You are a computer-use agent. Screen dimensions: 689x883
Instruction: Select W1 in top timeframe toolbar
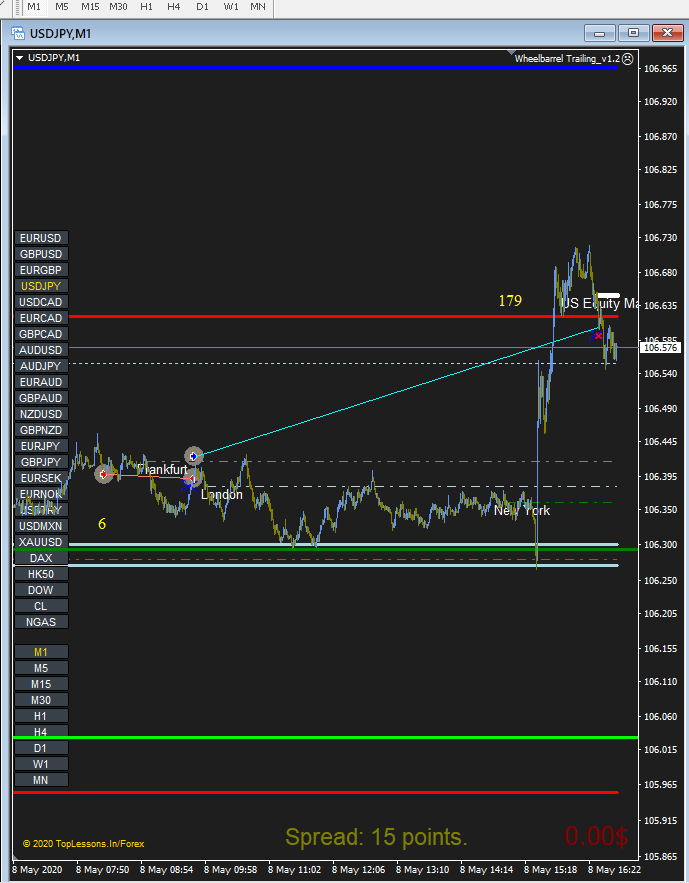point(231,7)
